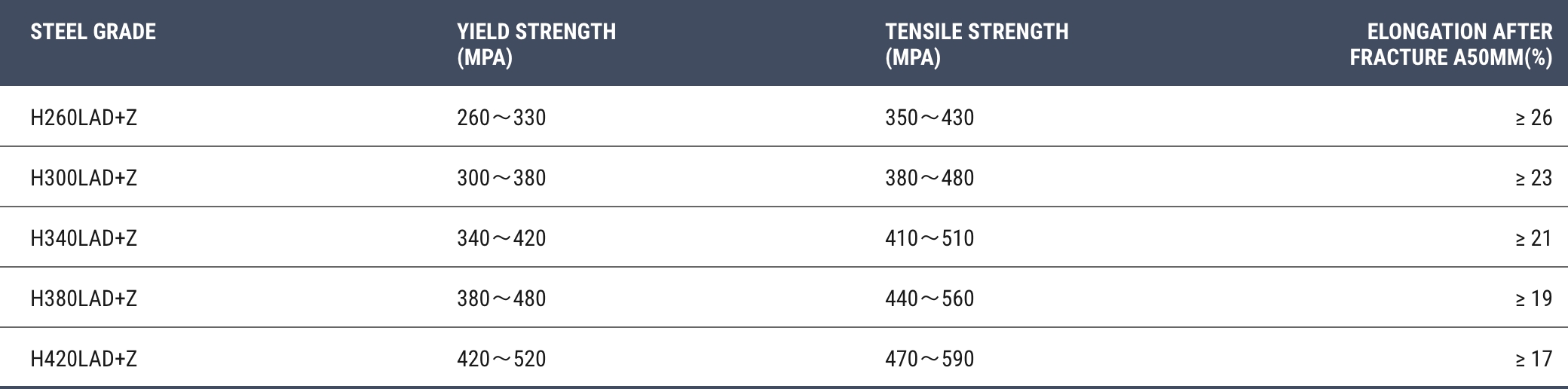
Task: Click tensile strength value 380～480
Action: [929, 178]
